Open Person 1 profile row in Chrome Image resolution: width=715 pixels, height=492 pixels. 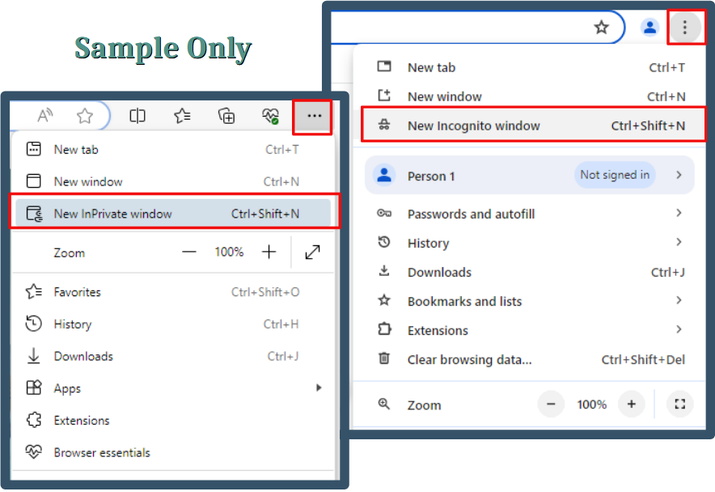pos(529,175)
